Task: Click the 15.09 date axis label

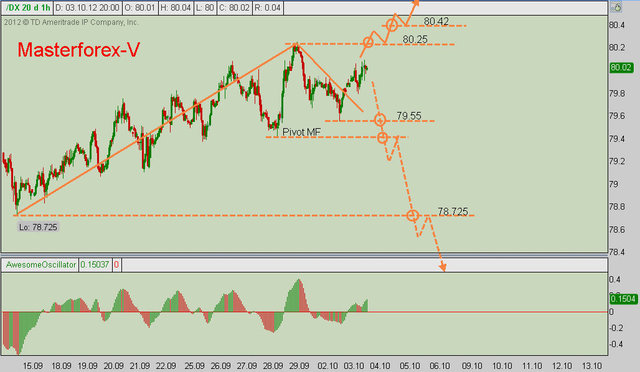Action: click(33, 366)
